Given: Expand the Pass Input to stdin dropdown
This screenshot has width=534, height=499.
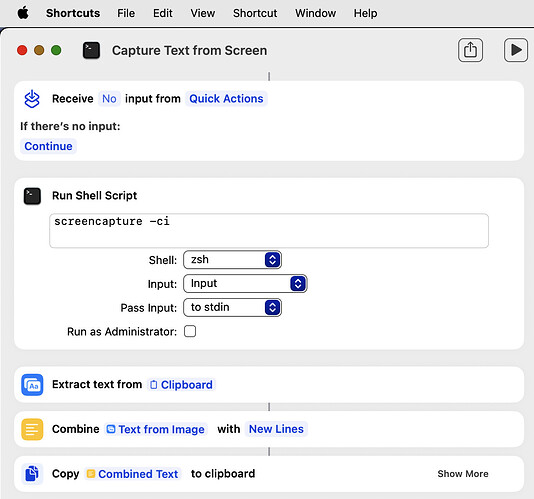Looking at the screenshot, I should tap(232, 308).
